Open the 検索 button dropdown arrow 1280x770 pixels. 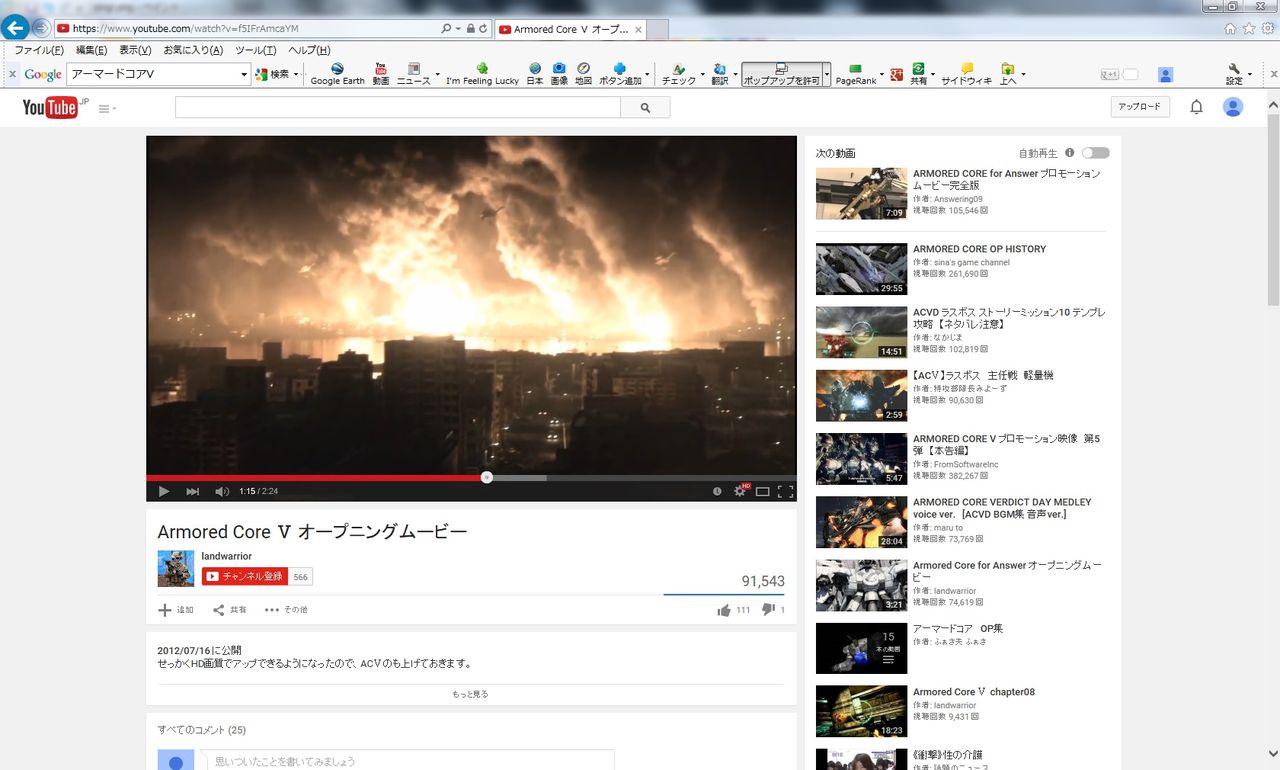(297, 74)
